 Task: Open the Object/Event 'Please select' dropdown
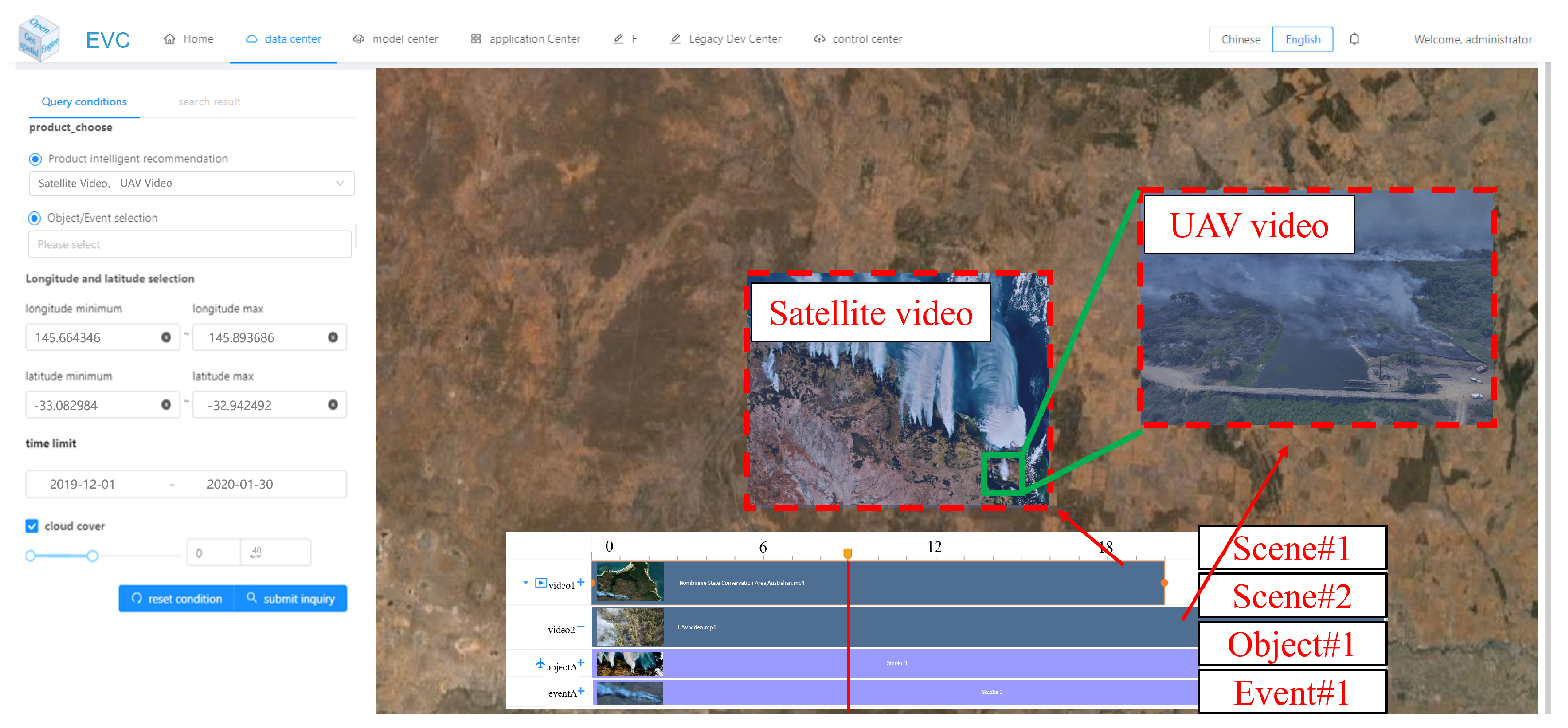[189, 244]
